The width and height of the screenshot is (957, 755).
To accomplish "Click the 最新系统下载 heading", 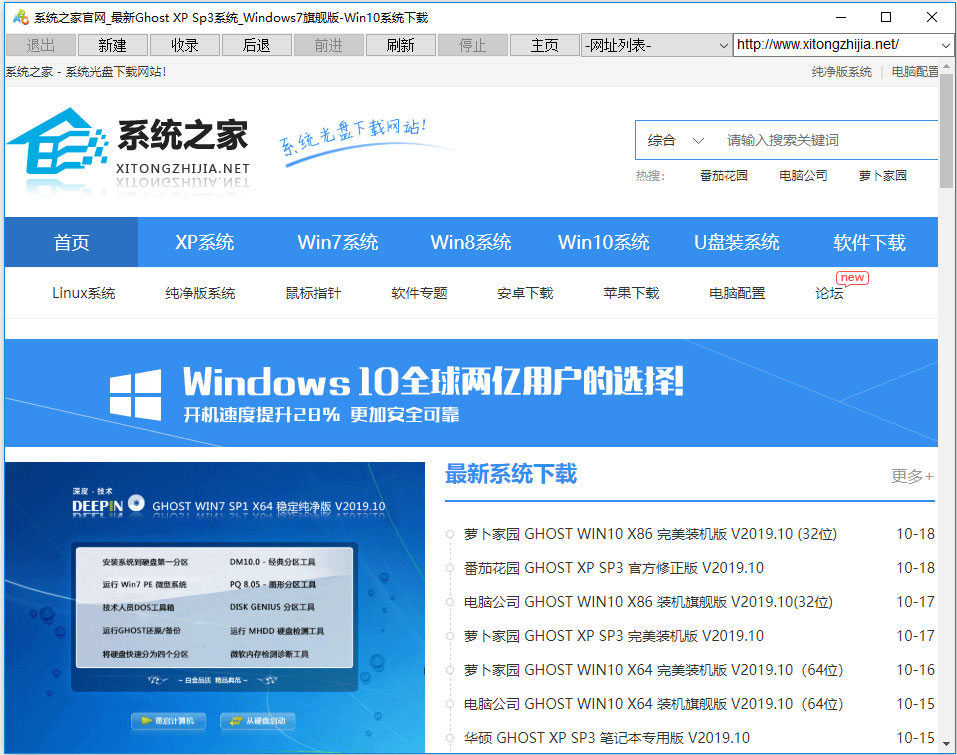I will 511,474.
